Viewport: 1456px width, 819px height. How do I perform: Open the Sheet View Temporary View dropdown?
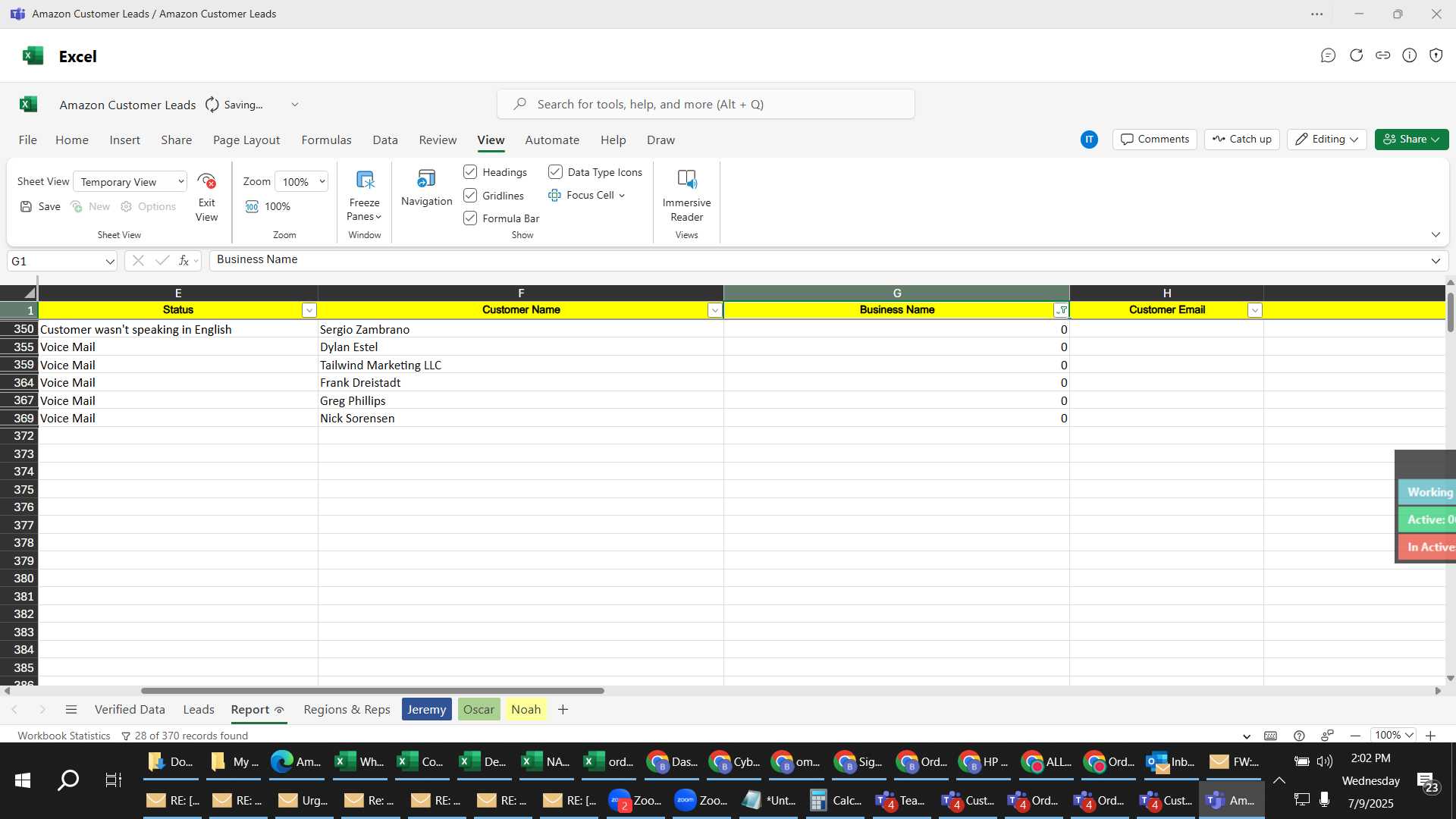[130, 182]
